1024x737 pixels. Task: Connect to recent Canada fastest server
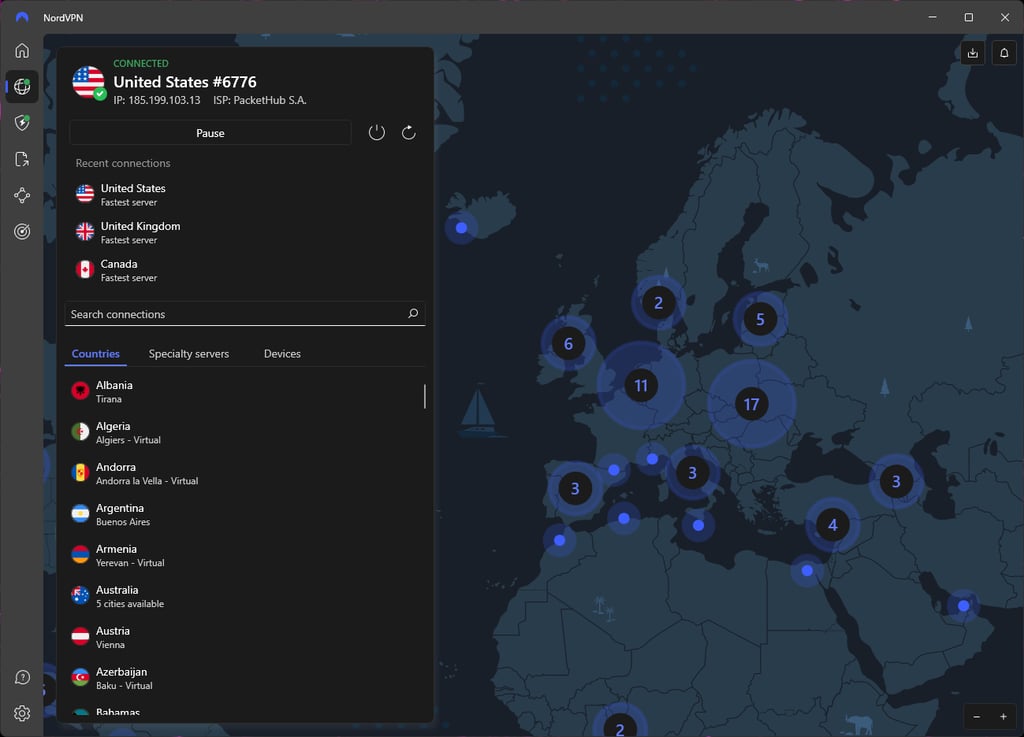coord(245,270)
